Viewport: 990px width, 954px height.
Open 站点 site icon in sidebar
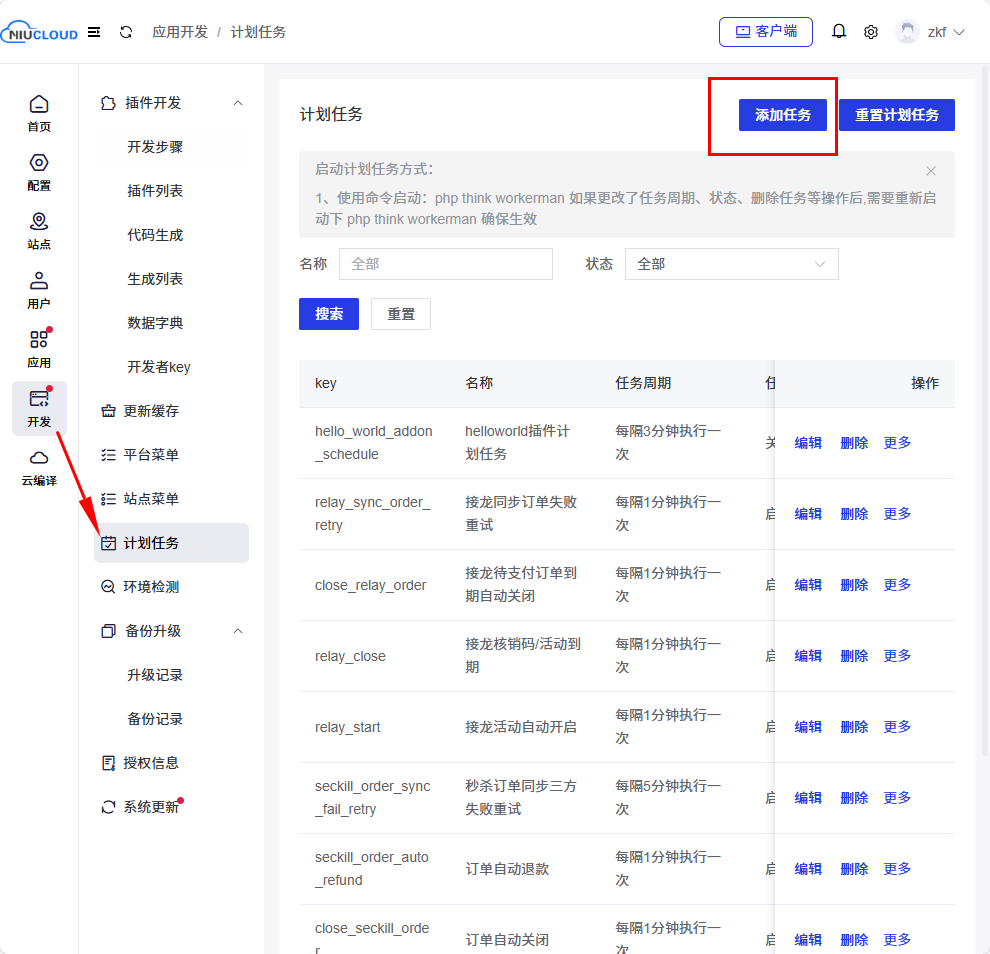(39, 230)
